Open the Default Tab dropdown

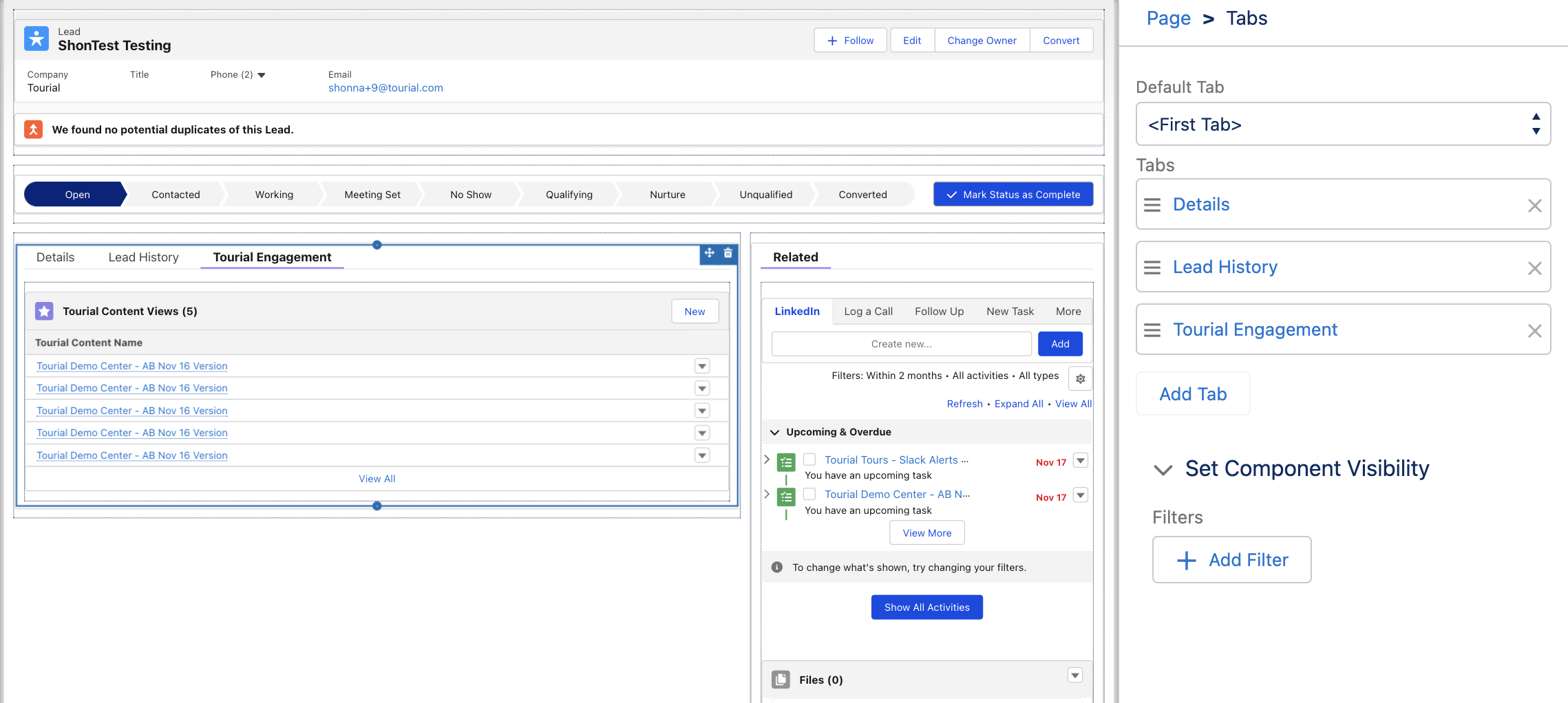coord(1342,125)
